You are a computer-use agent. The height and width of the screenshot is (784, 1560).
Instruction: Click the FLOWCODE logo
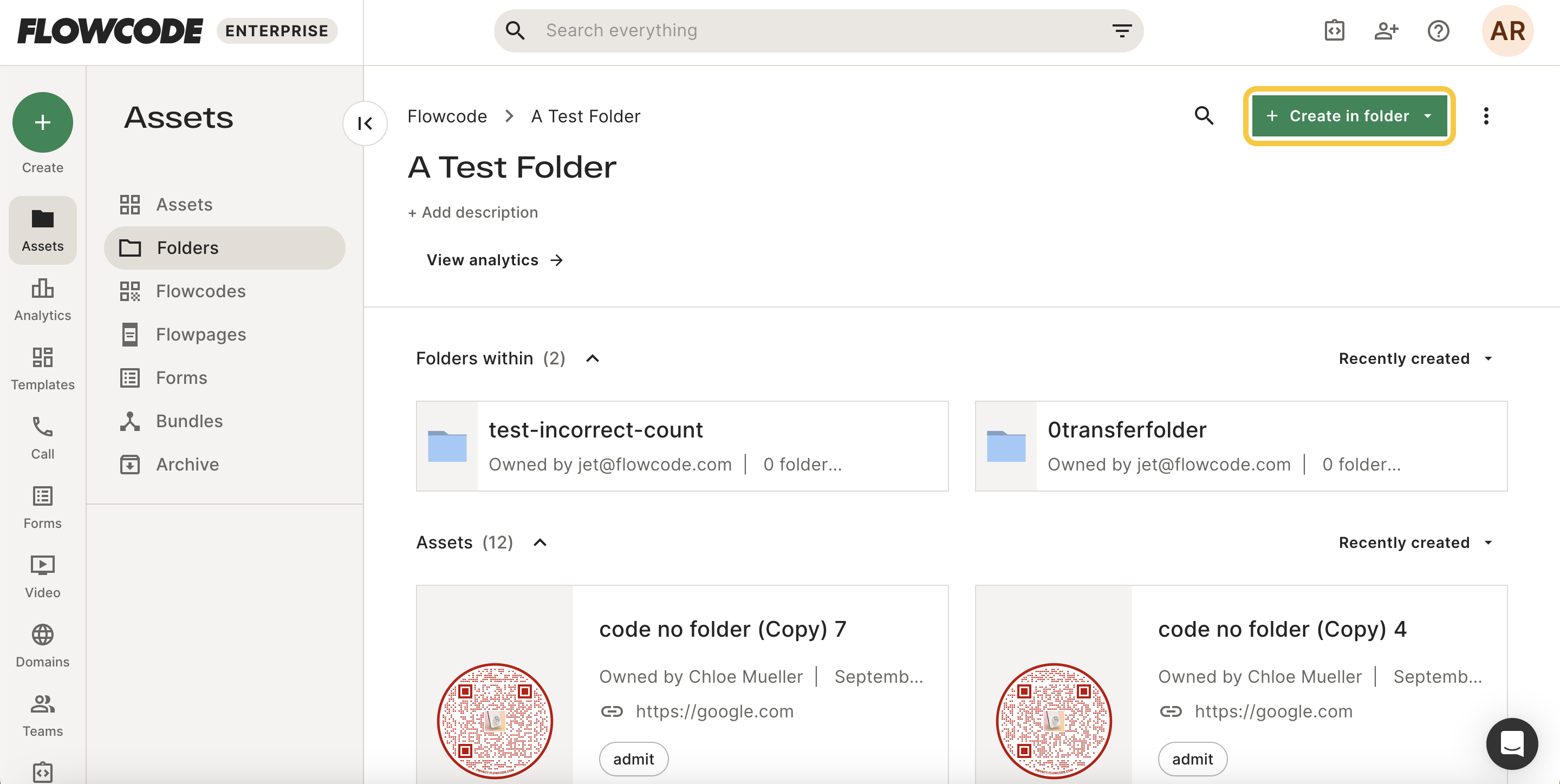[x=109, y=30]
